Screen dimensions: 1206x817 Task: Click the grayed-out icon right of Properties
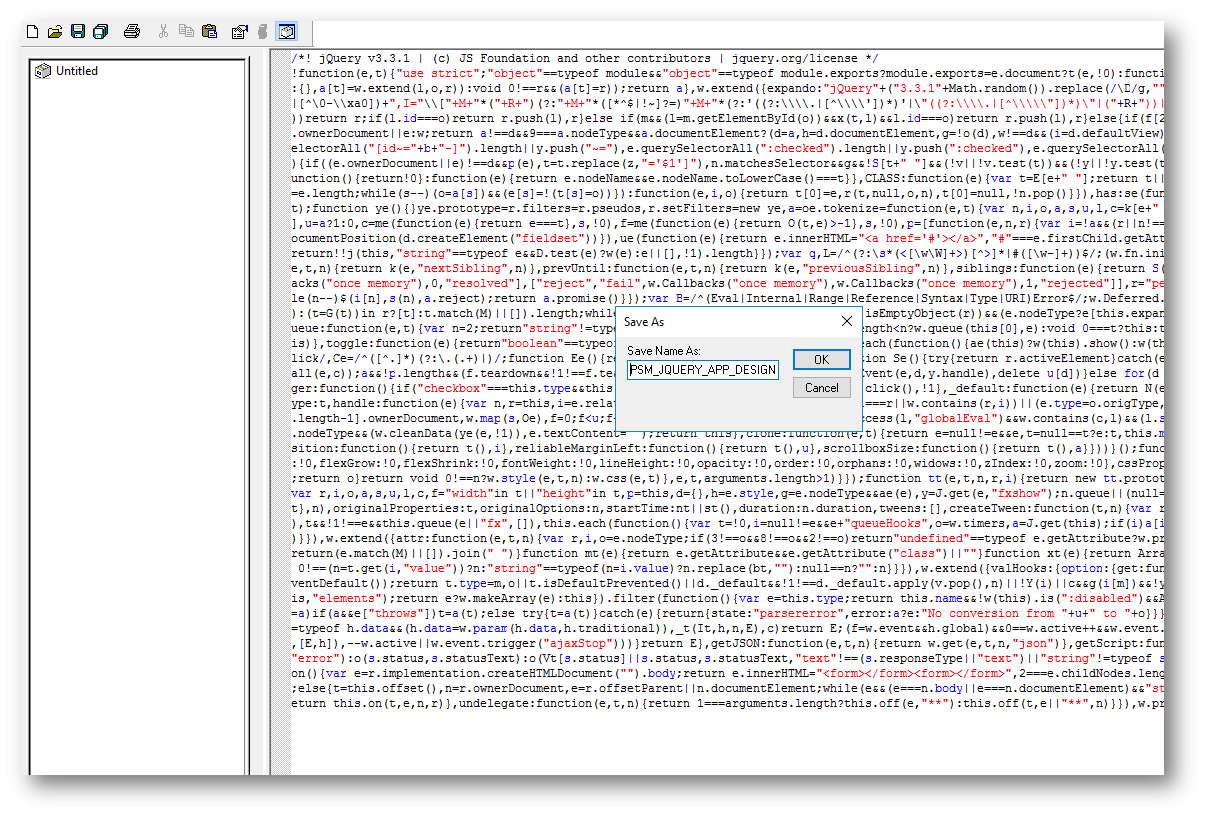point(263,32)
